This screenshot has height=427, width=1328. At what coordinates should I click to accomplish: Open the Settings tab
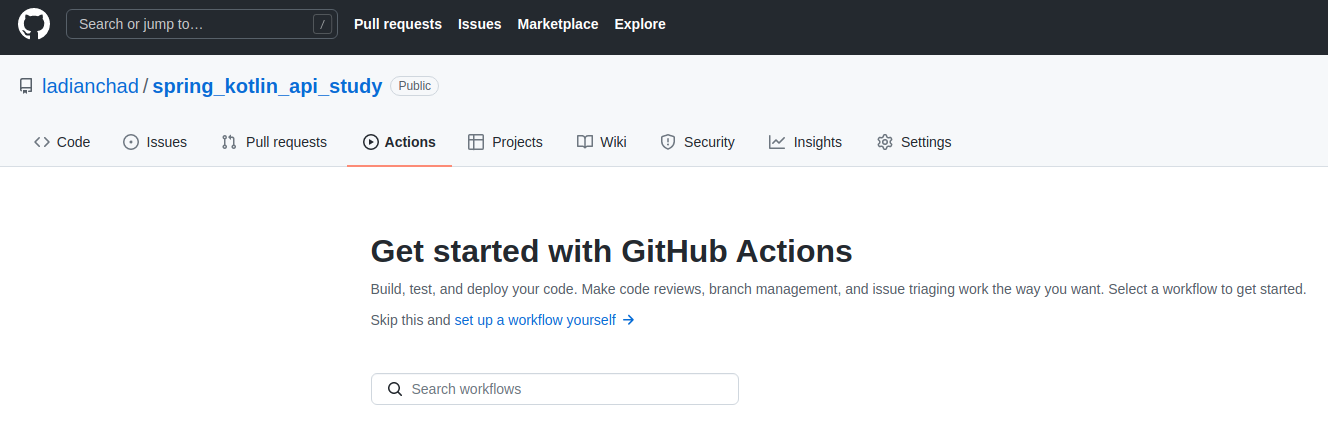click(914, 142)
